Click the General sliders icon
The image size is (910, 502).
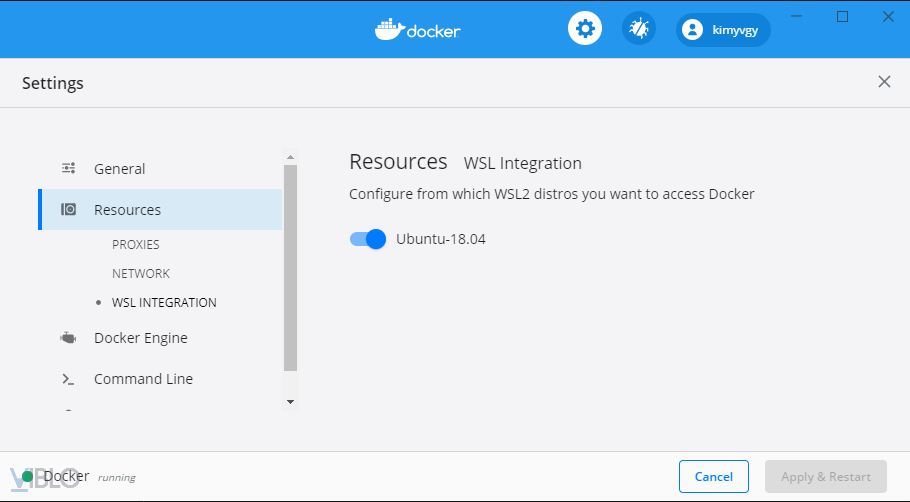point(68,169)
